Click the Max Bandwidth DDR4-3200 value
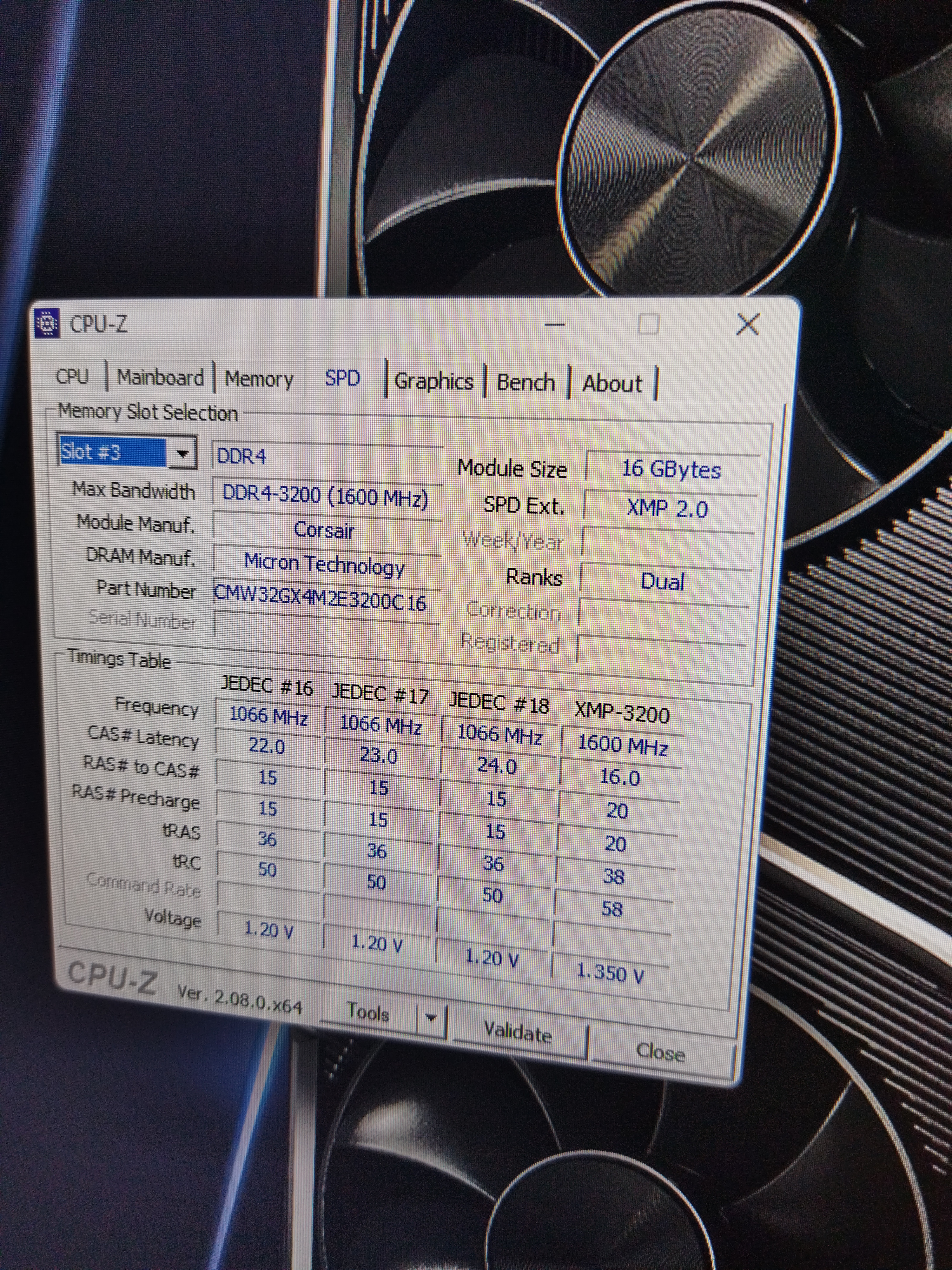Viewport: 952px width, 1270px height. pos(326,496)
